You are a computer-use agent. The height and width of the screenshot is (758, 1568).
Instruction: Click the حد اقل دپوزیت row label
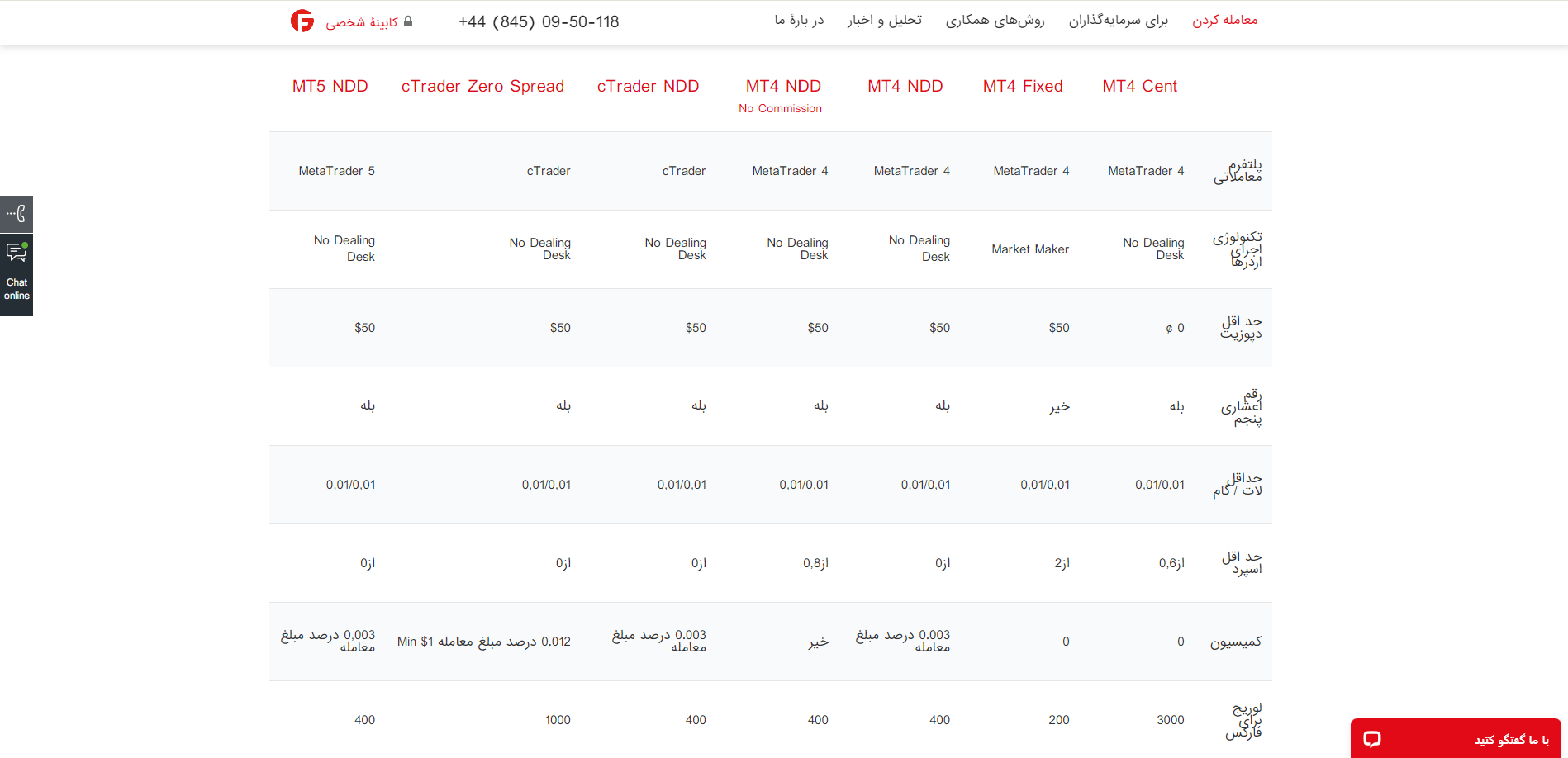click(1242, 328)
